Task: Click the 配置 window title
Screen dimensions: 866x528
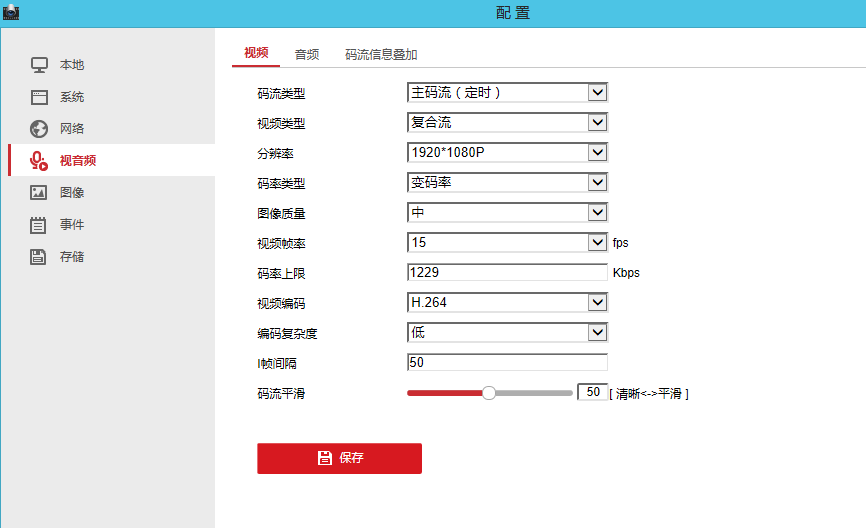Action: (513, 13)
